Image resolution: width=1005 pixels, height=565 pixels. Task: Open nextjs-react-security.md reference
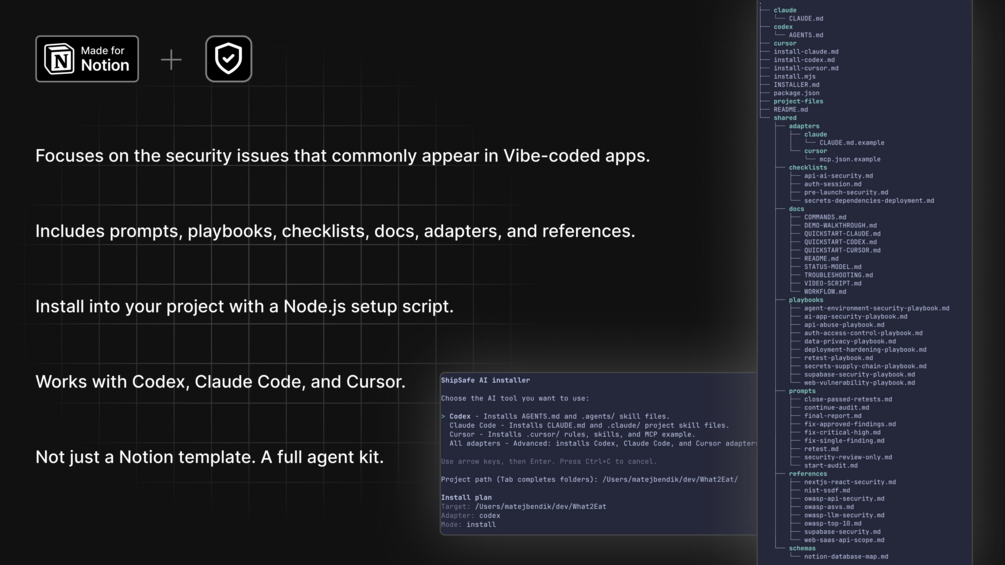[850, 482]
